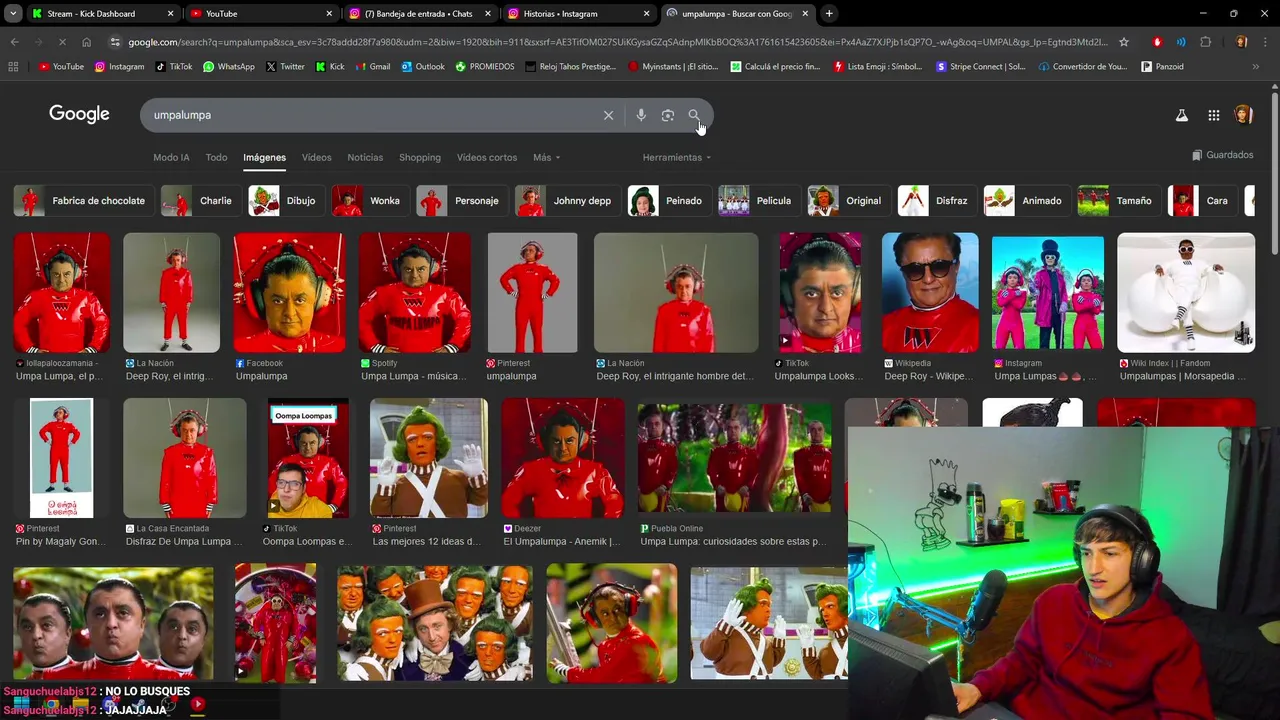
Task: Start voice search with the microphone icon
Action: coord(641,115)
